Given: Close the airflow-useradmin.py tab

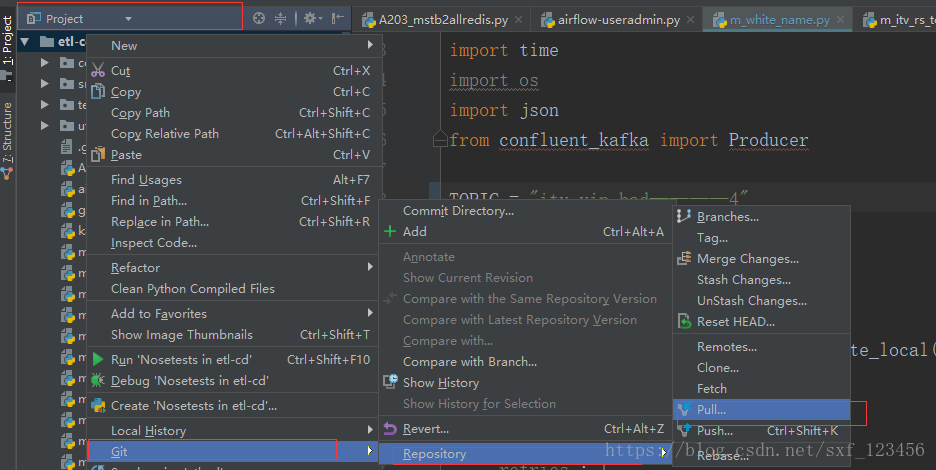Looking at the screenshot, I should [690, 20].
